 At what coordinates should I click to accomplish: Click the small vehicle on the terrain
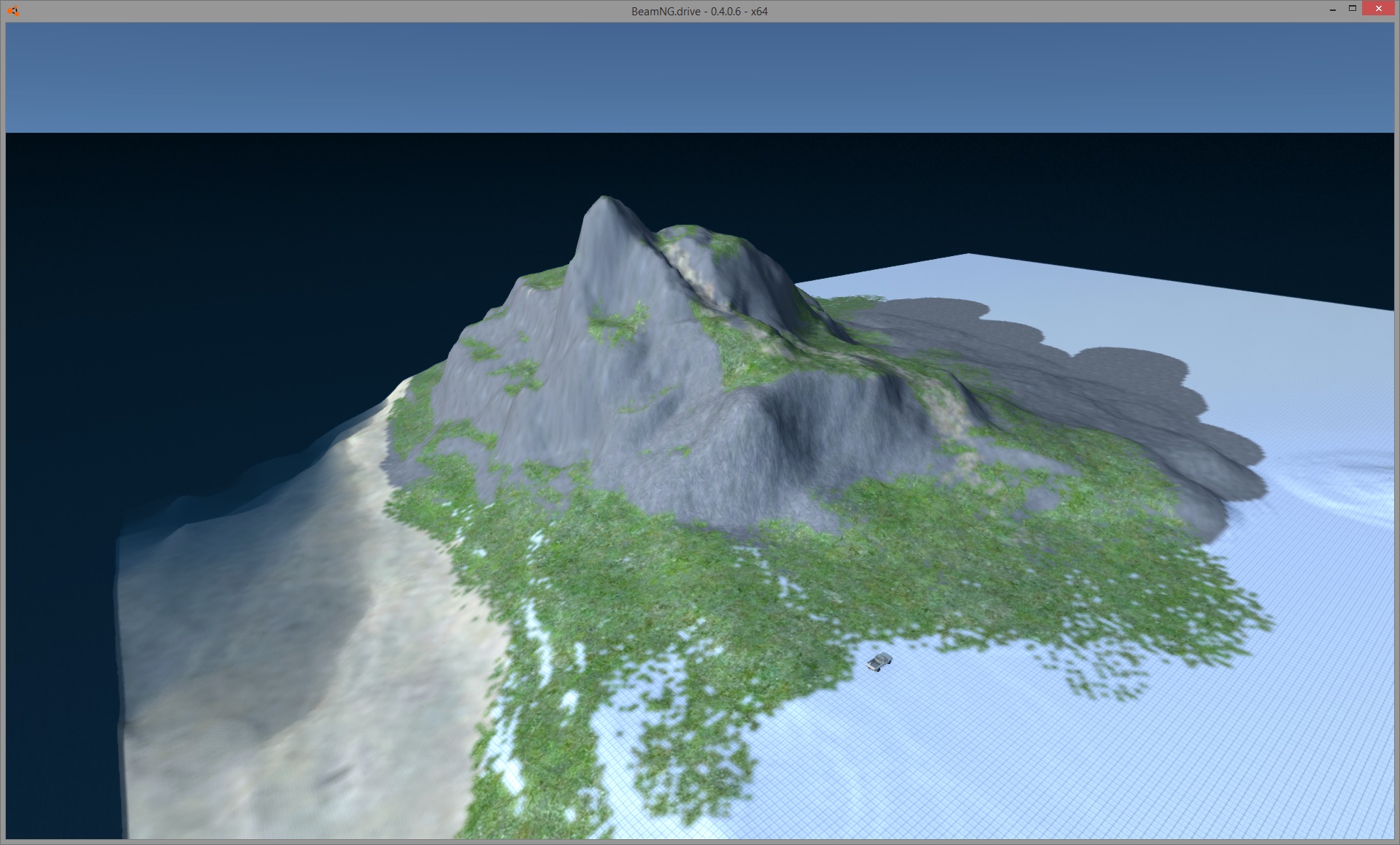880,662
